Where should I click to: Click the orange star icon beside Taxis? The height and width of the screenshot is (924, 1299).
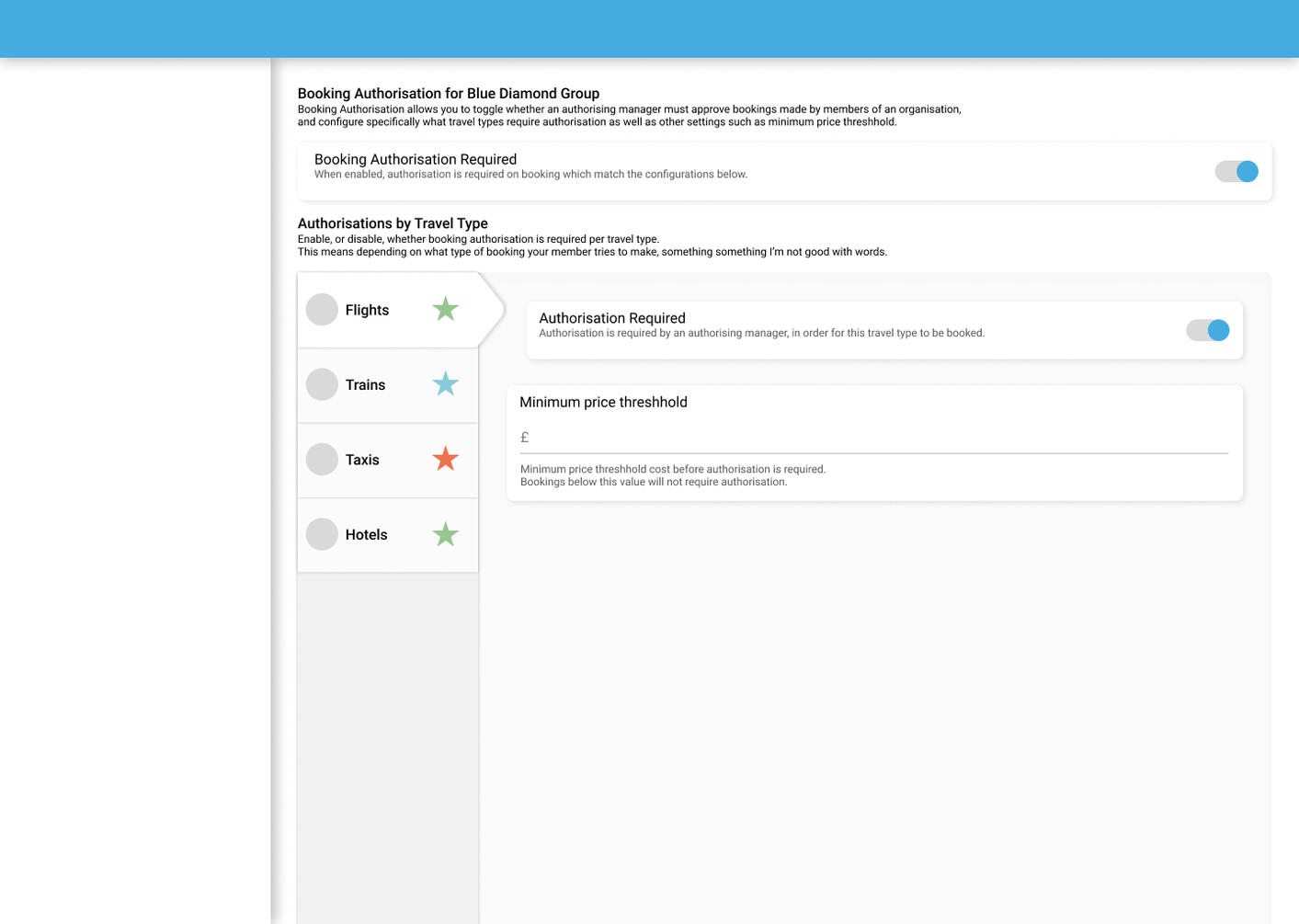[445, 459]
